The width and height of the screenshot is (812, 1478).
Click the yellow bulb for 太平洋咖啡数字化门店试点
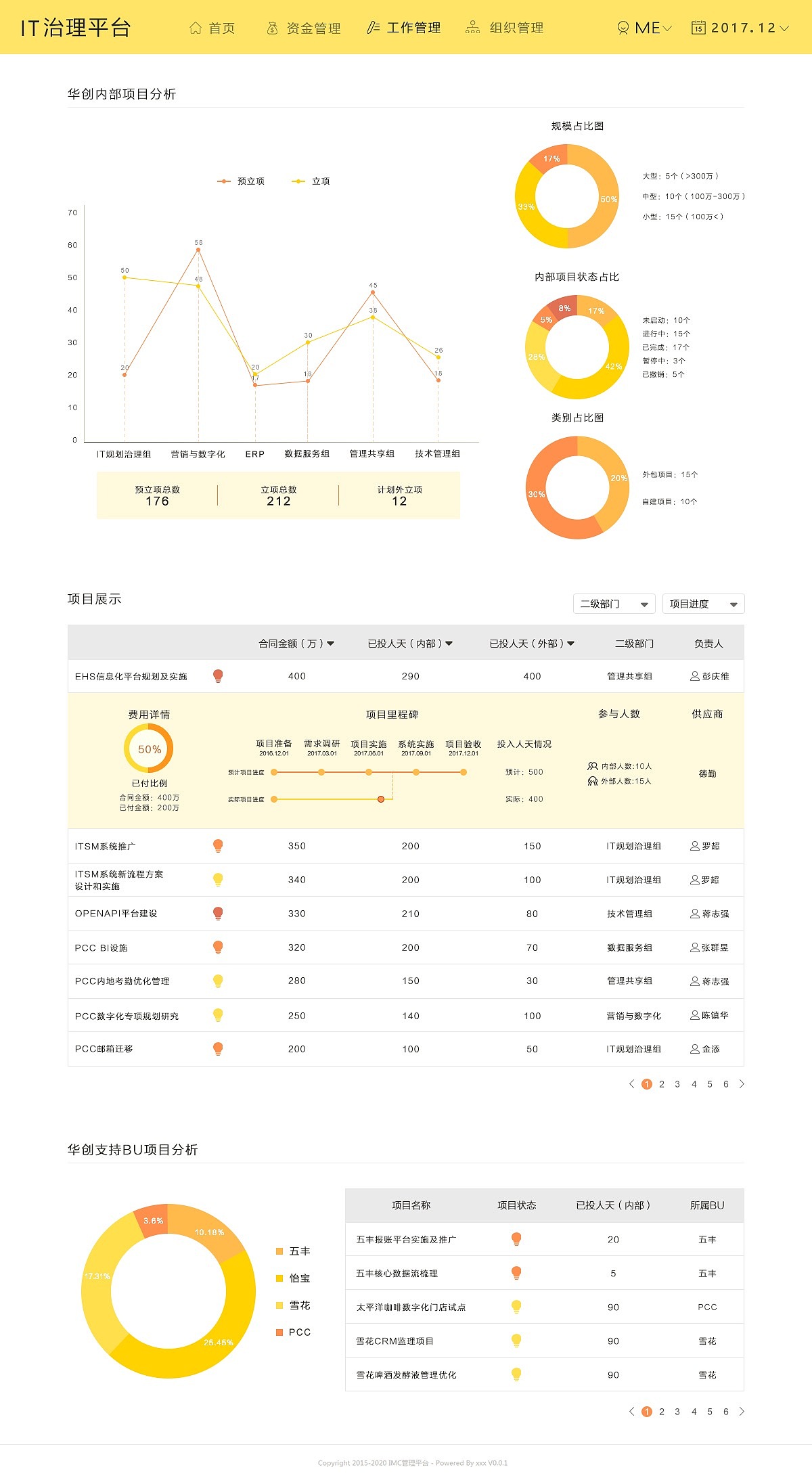pos(516,1307)
